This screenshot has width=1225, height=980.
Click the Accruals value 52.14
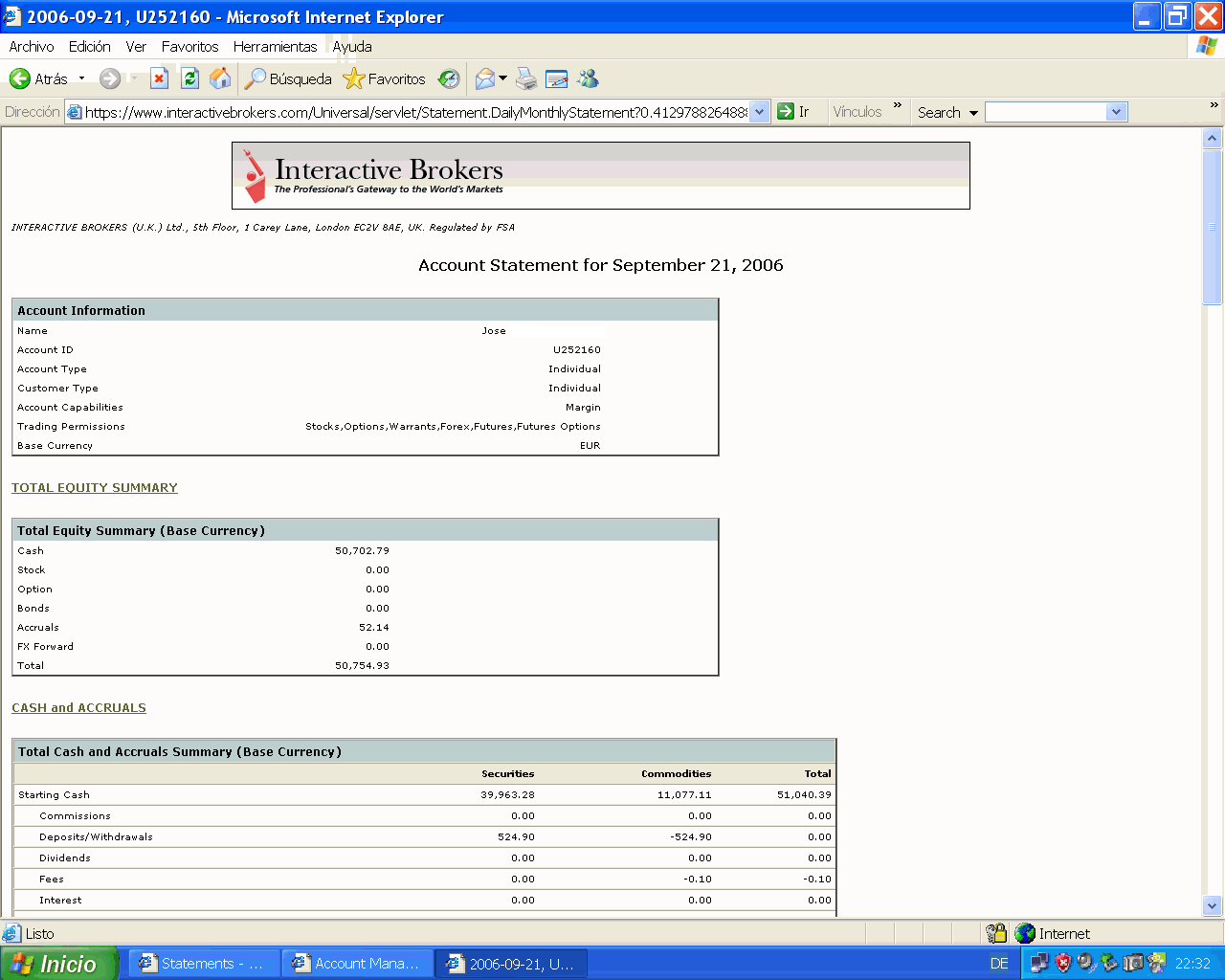point(374,627)
